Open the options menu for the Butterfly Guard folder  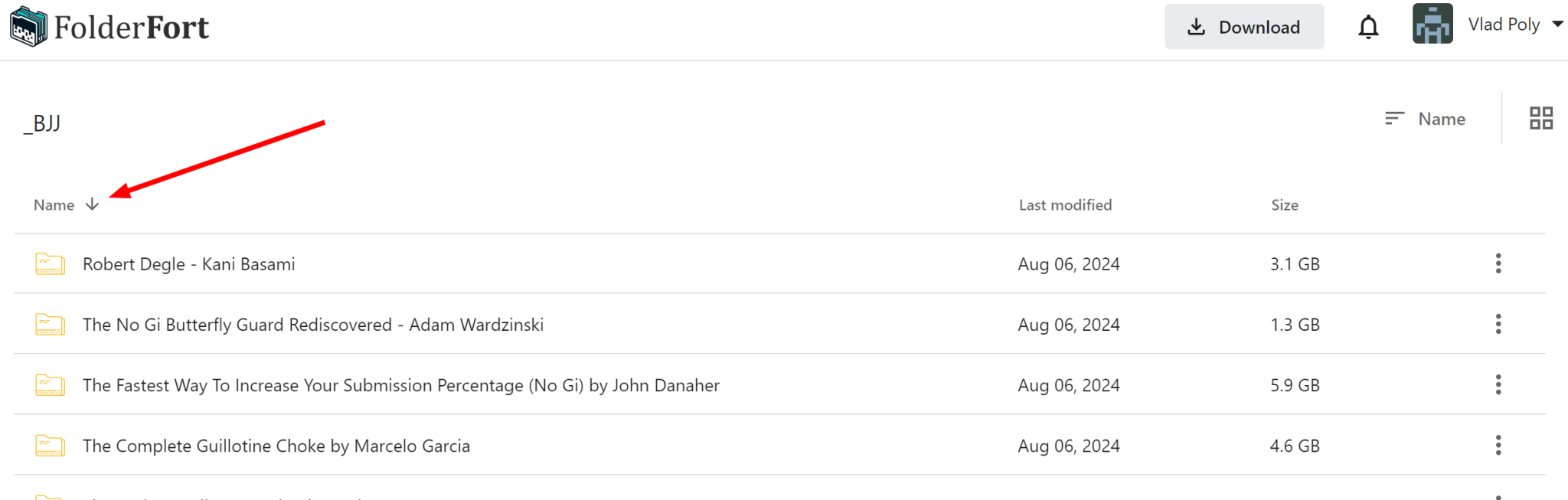(x=1498, y=324)
